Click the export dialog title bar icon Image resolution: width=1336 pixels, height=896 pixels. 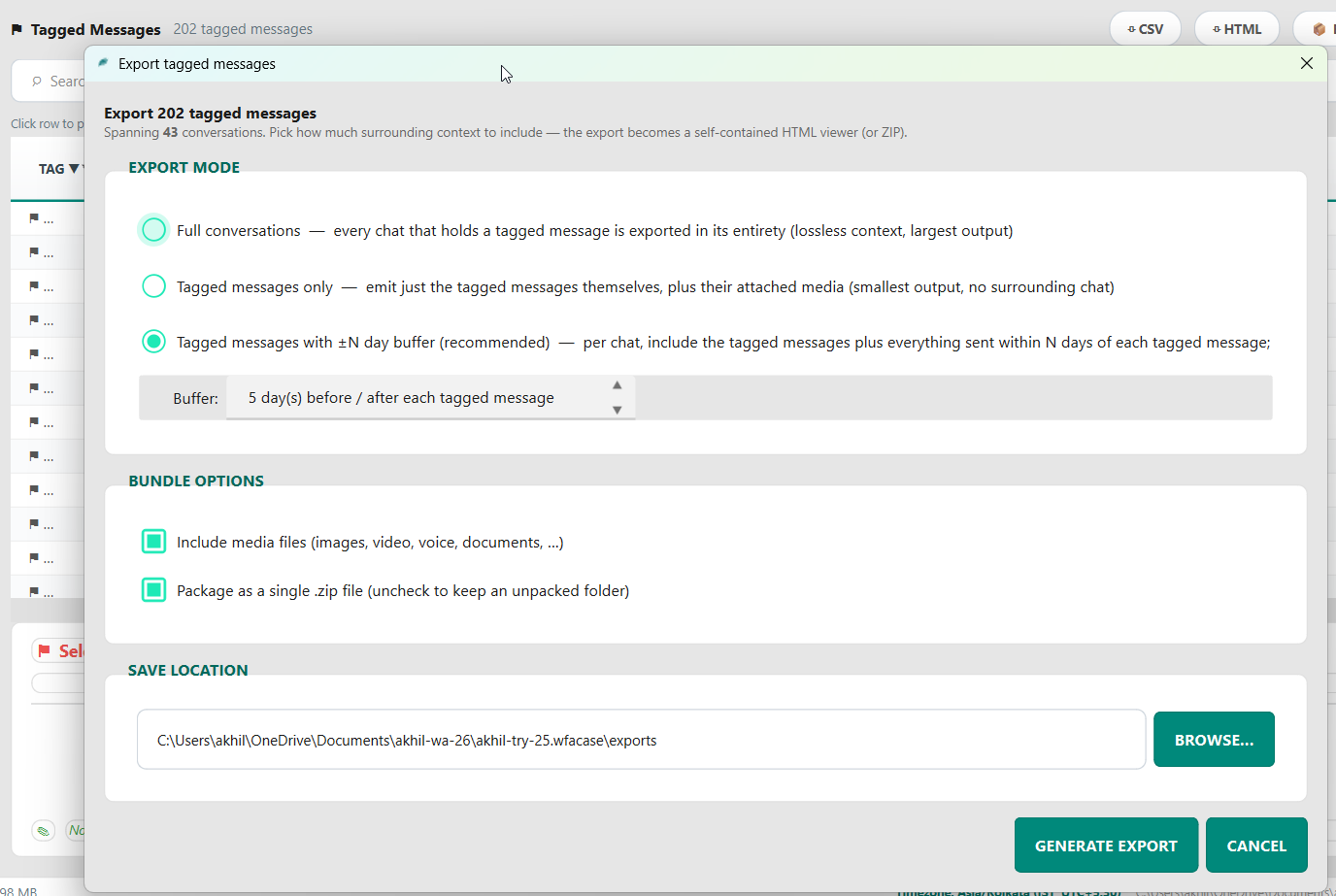103,63
